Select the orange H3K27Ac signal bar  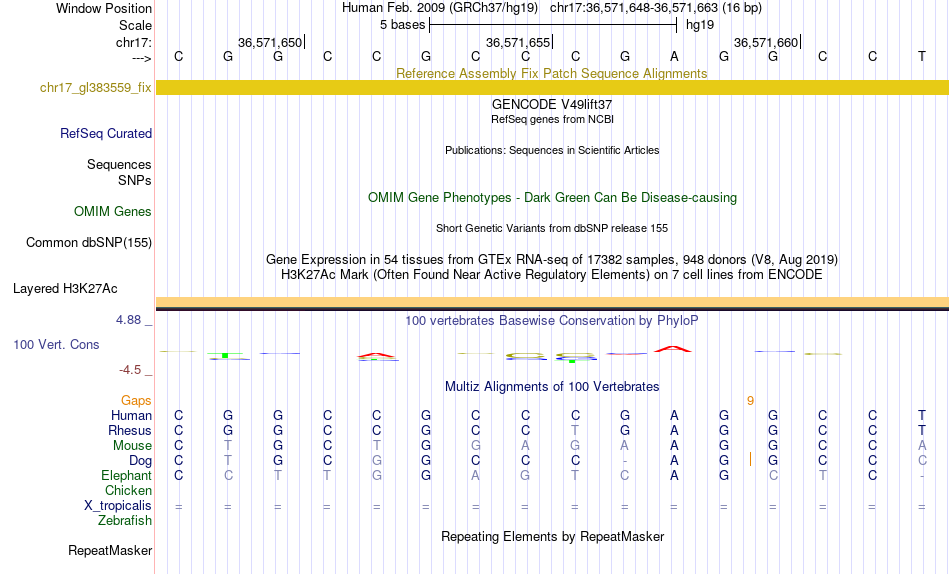(552, 302)
